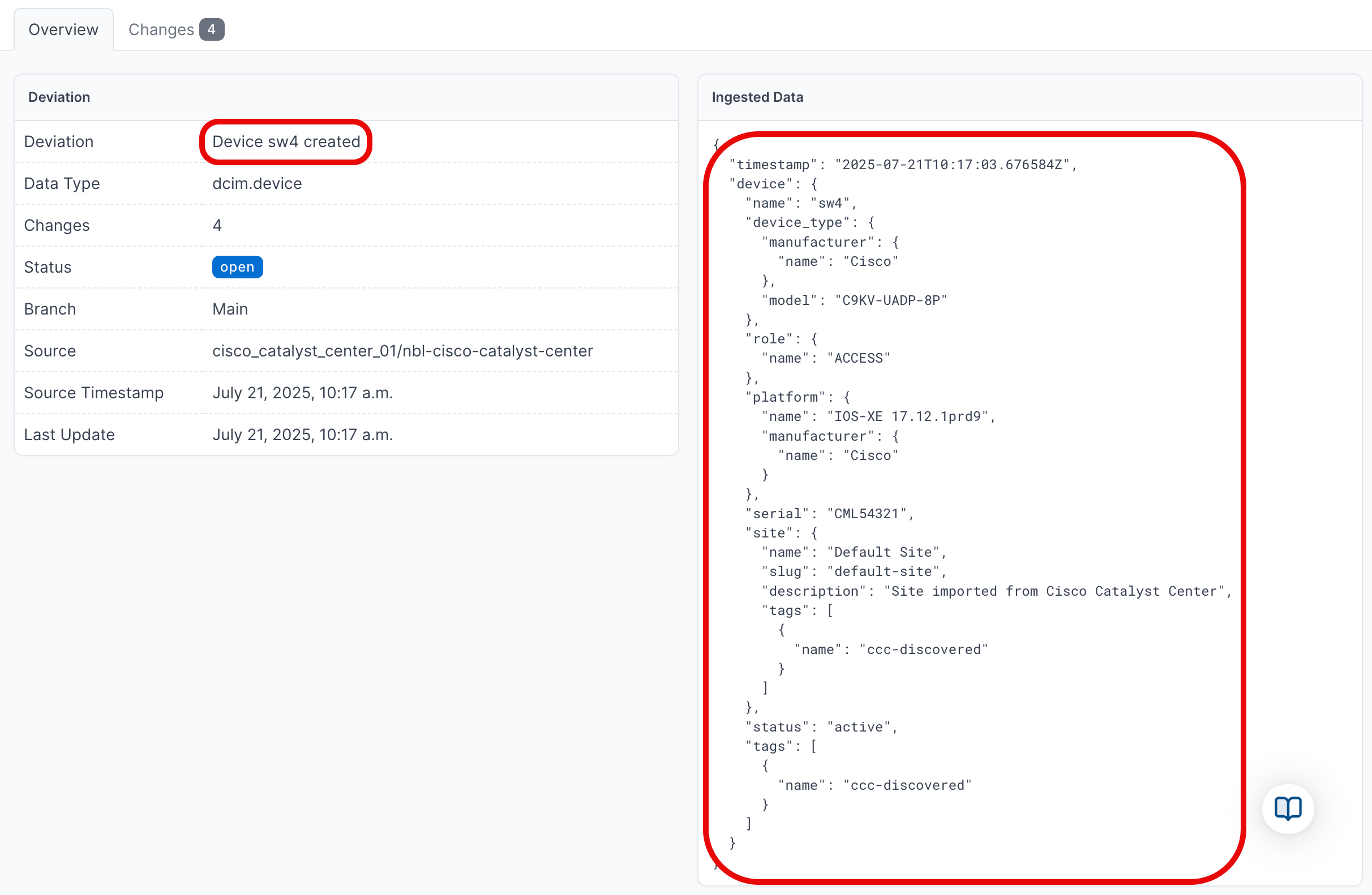Click the status active JSON line
The width and height of the screenshot is (1372, 895).
click(x=821, y=728)
